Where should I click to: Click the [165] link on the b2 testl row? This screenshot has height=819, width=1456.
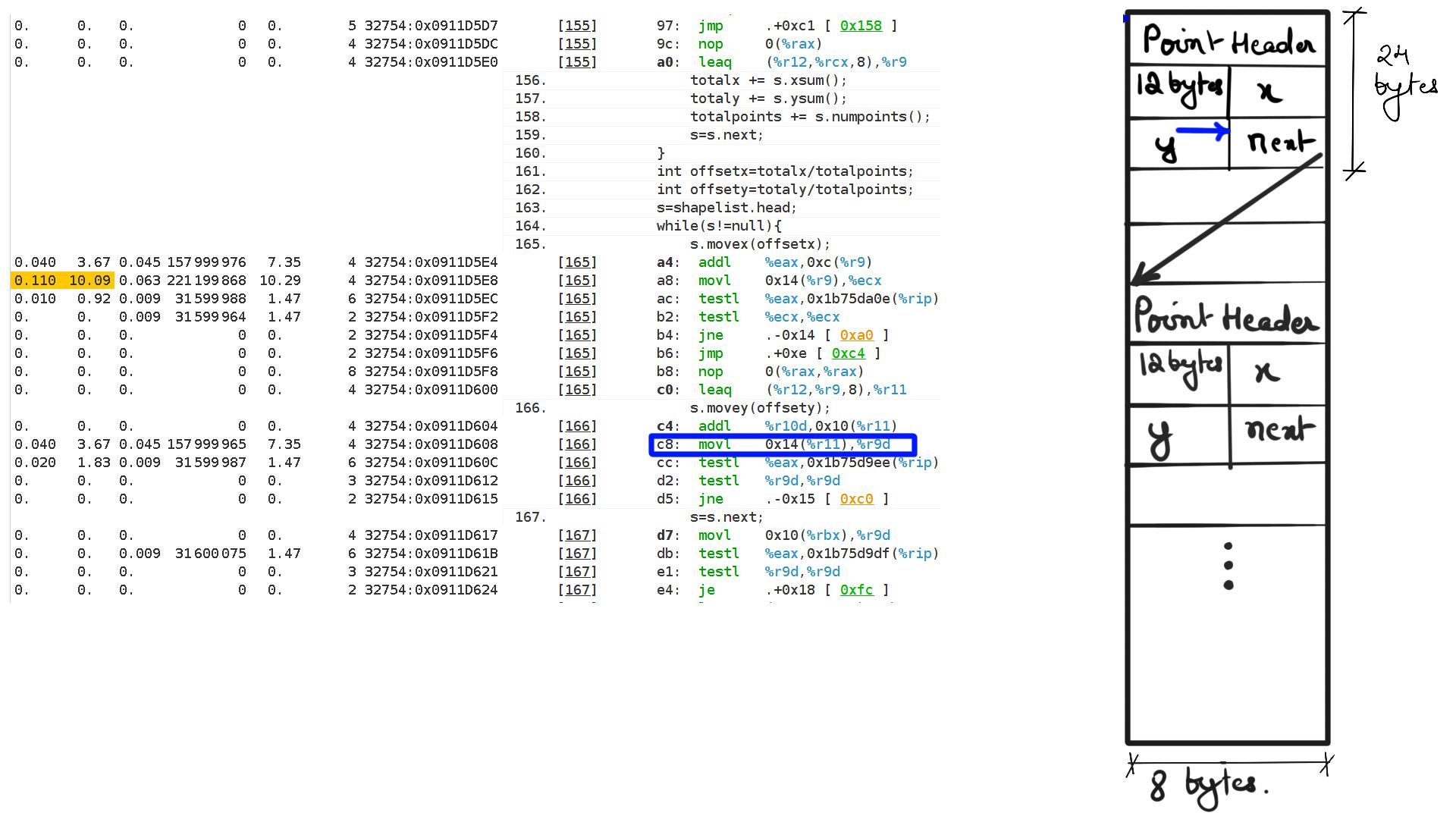pos(577,317)
